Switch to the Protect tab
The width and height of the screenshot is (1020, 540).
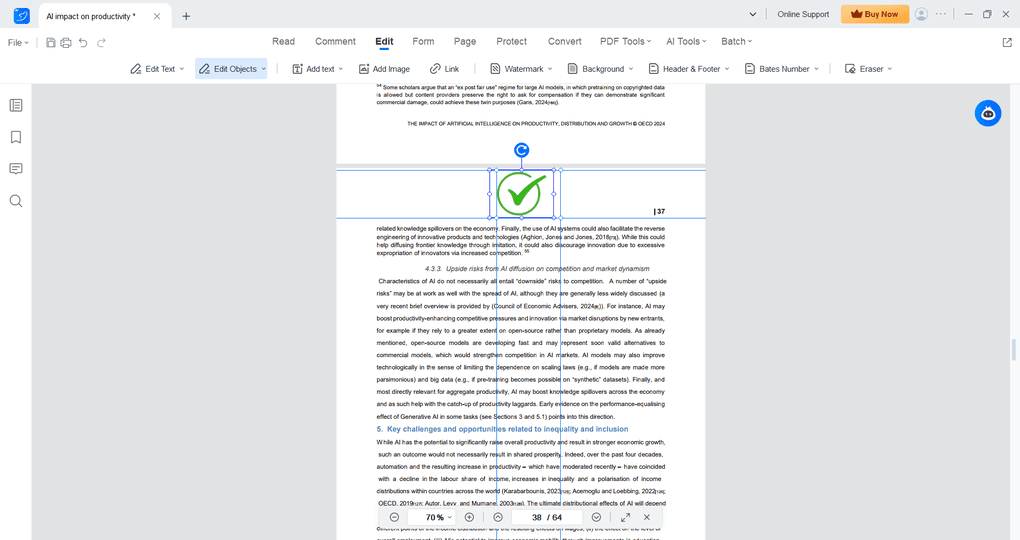(x=511, y=42)
